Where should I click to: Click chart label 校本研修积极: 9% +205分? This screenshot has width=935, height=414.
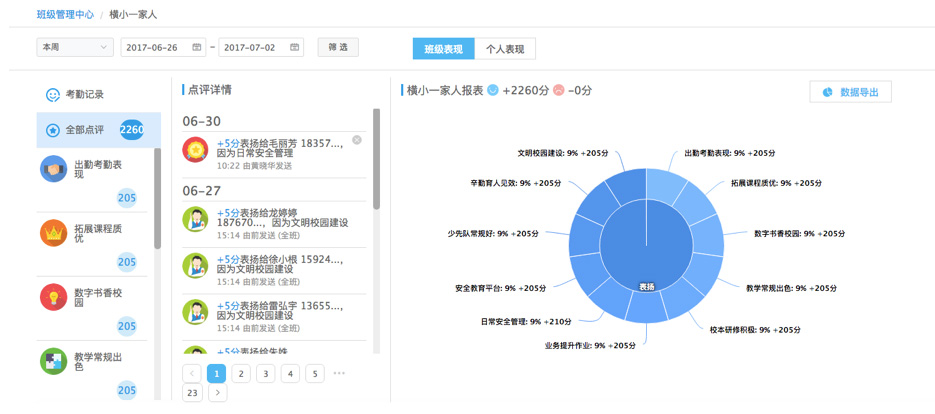click(x=755, y=329)
